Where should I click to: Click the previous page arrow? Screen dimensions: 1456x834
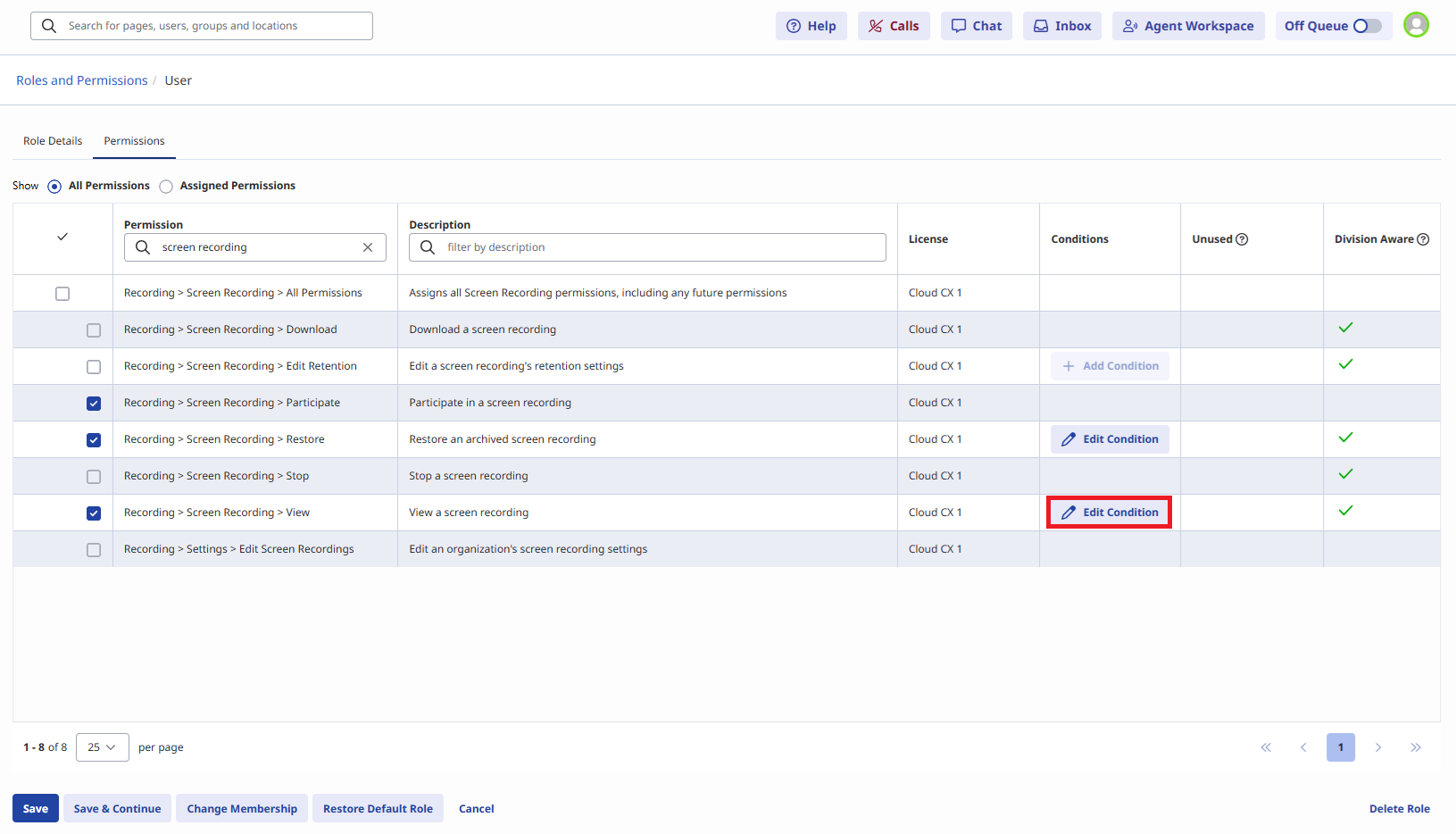click(1303, 747)
